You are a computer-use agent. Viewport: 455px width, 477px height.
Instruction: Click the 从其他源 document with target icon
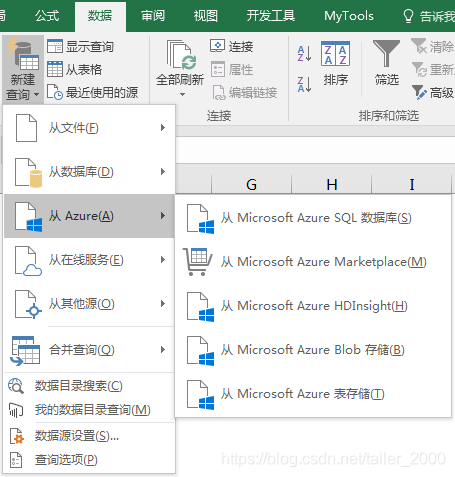(28, 304)
